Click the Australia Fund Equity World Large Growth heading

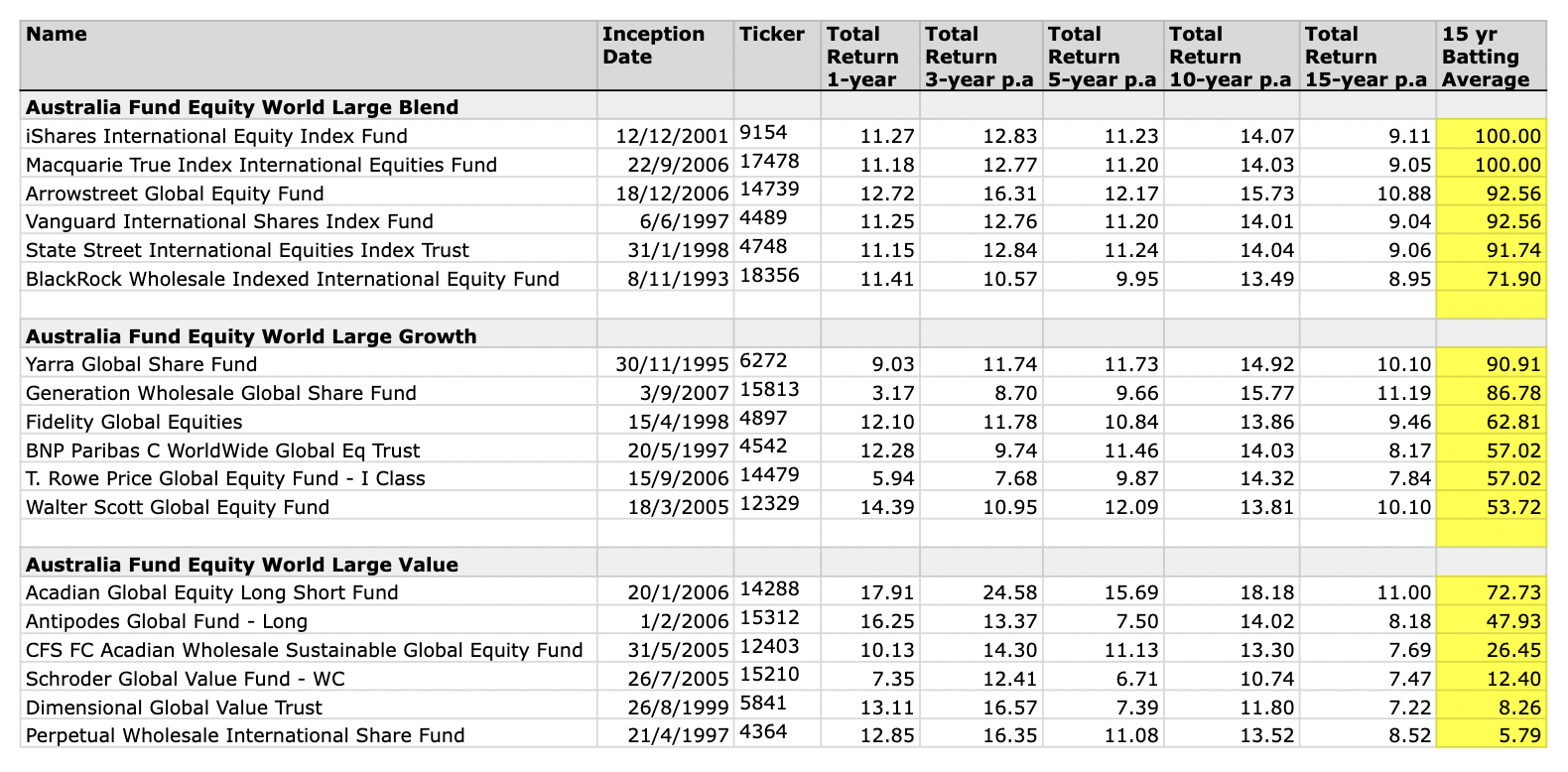[x=251, y=336]
